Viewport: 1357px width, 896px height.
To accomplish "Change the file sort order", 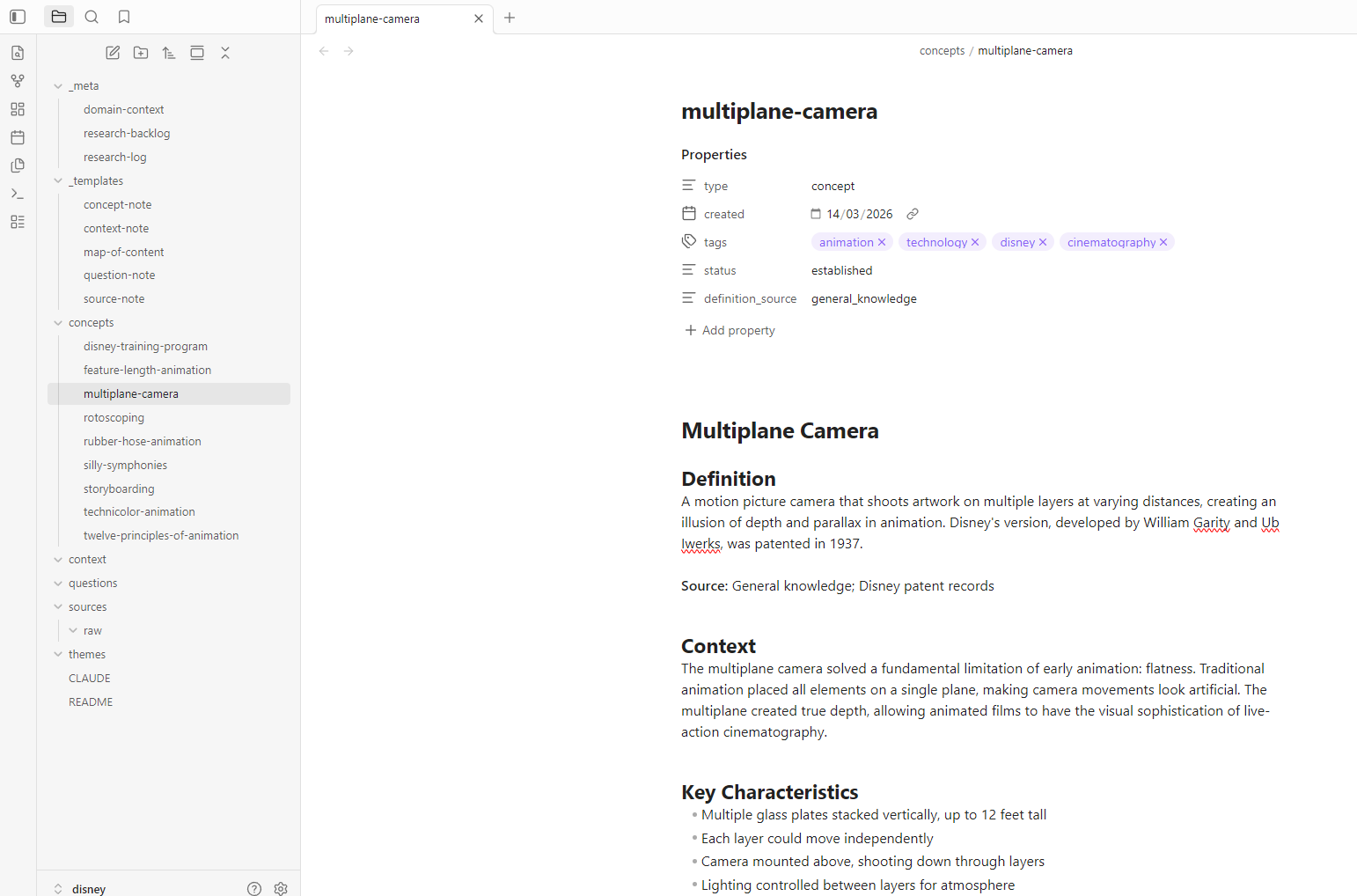I will [169, 53].
